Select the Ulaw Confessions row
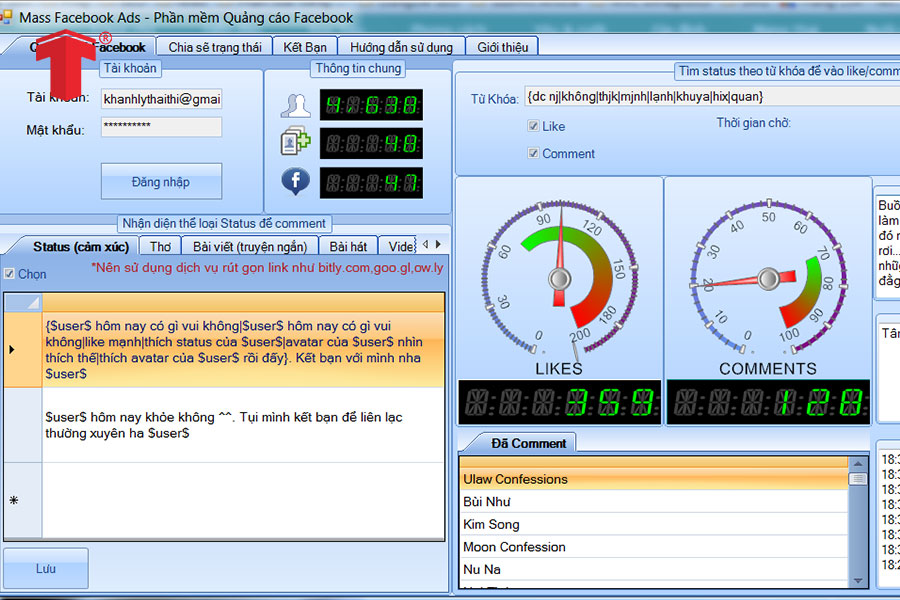 pyautogui.click(x=654, y=479)
